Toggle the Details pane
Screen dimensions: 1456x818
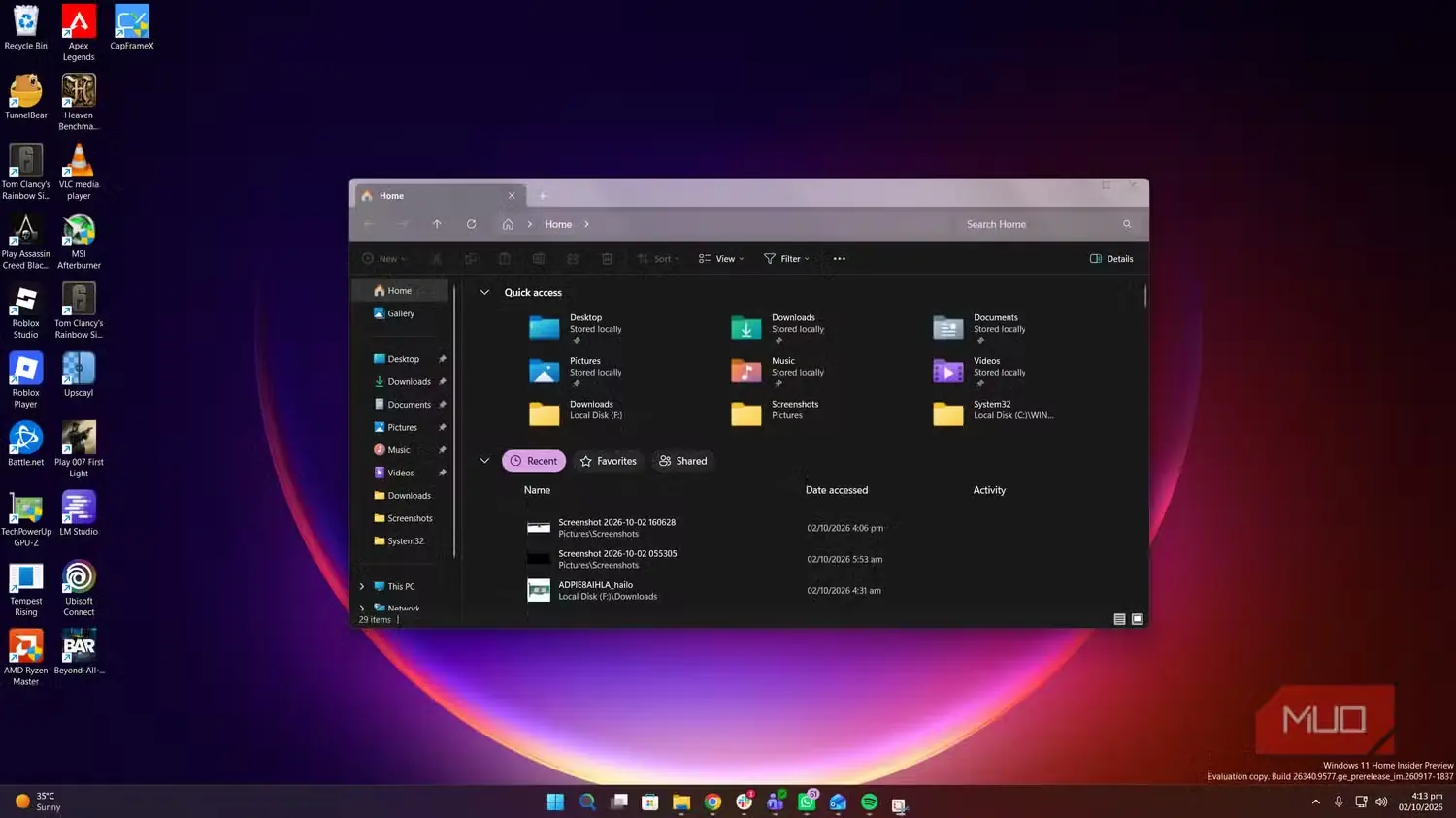pyautogui.click(x=1111, y=259)
